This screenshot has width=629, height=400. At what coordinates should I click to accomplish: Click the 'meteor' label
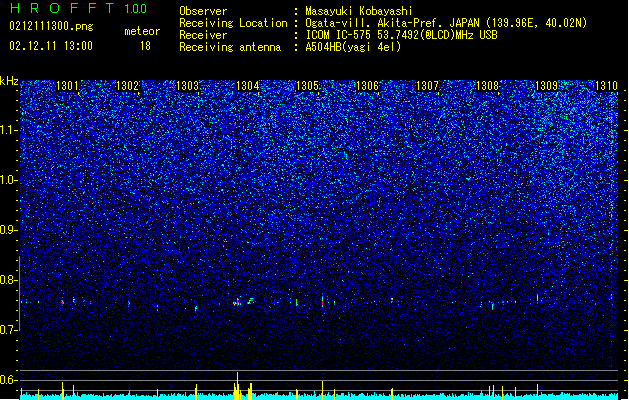[142, 31]
